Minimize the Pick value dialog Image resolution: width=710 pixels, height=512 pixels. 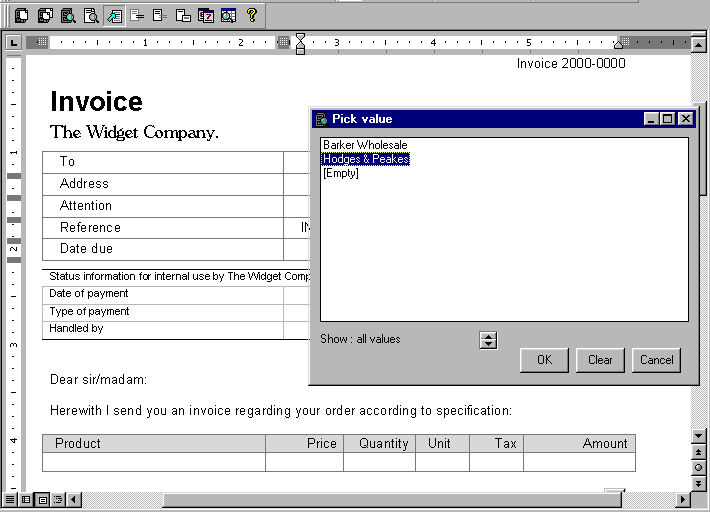(x=651, y=119)
